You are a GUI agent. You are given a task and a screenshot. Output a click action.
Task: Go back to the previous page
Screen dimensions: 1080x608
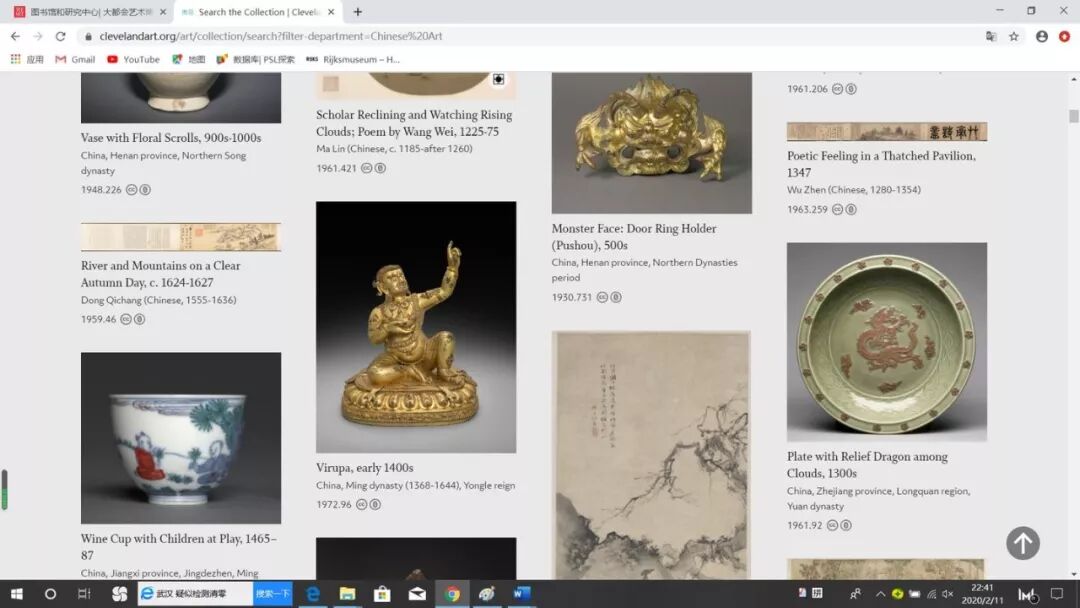(x=15, y=36)
